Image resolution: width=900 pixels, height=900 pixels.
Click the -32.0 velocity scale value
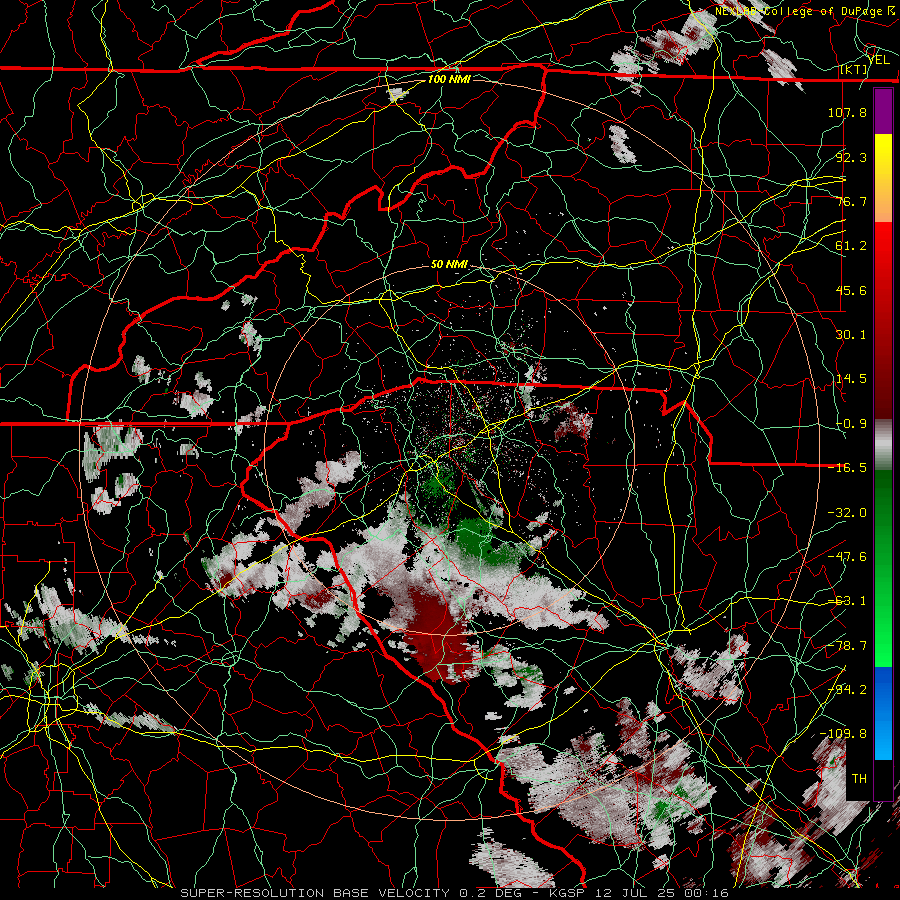coord(847,513)
